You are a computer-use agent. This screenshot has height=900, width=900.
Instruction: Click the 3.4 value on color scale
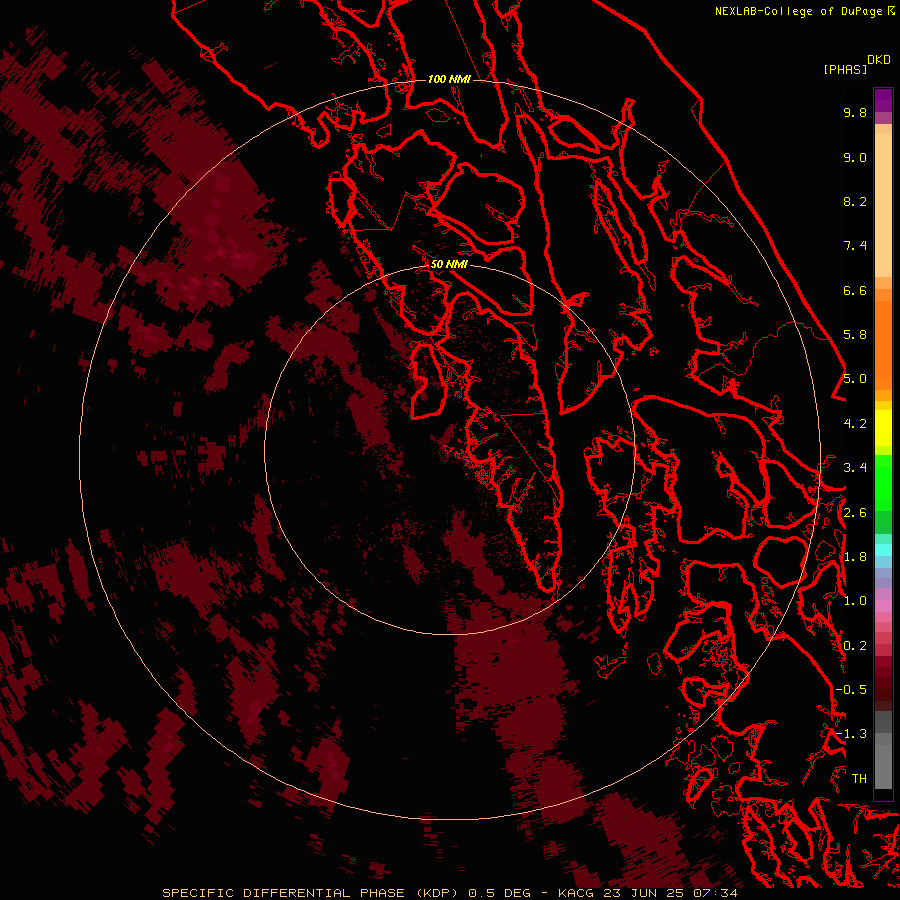(x=855, y=468)
